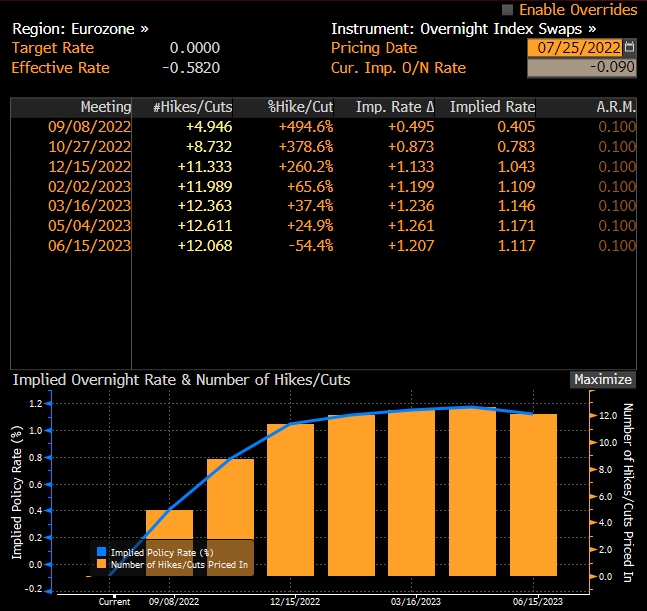Click the #Hikes/Cuts column header
The height and width of the screenshot is (611, 647).
tap(192, 107)
